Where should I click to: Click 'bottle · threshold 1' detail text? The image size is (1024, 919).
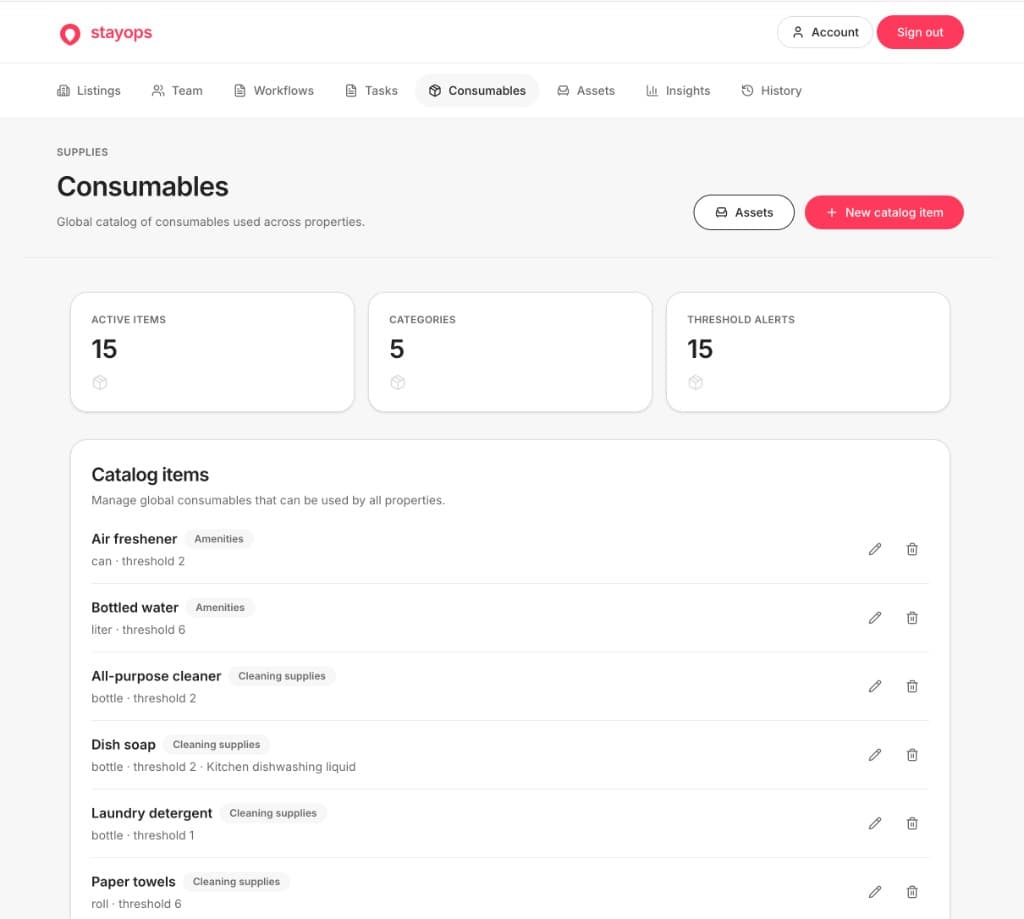(142, 835)
